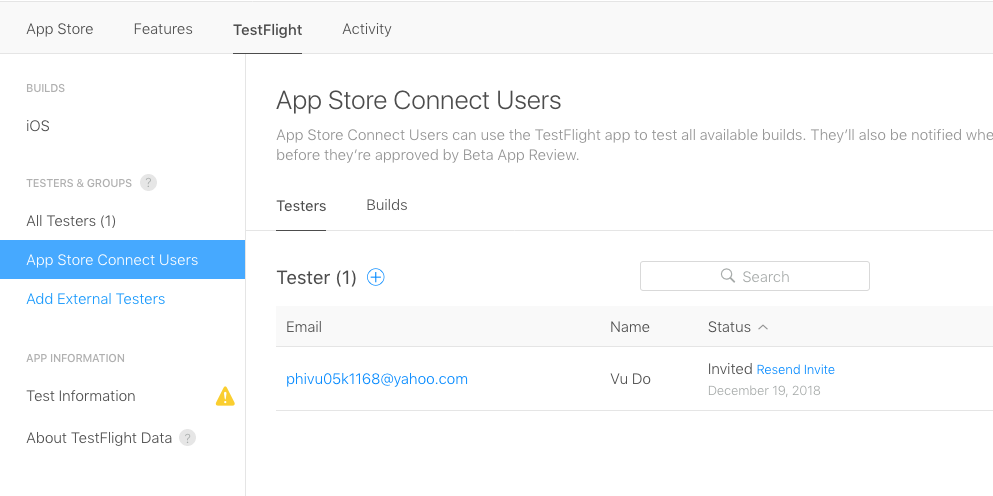This screenshot has width=993, height=496.
Task: Click the magnifier icon in the search box
Action: tap(728, 277)
